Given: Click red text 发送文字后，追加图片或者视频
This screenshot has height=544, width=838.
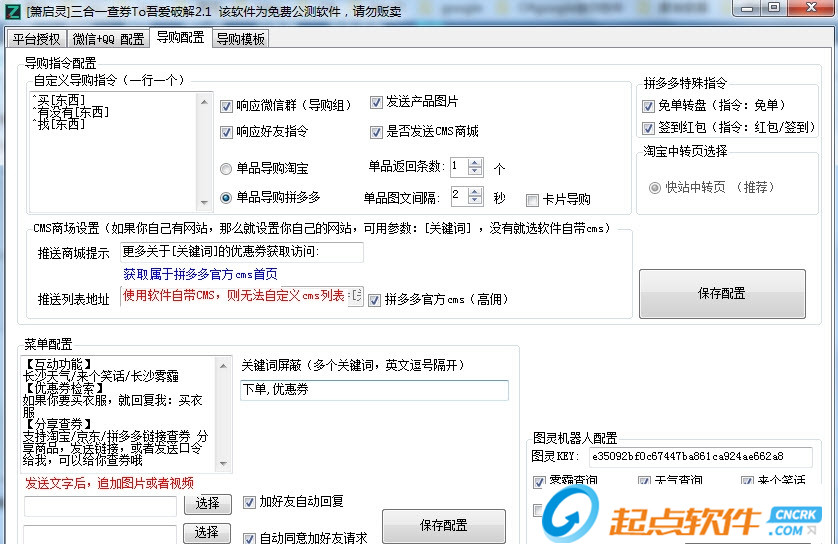Looking at the screenshot, I should [x=110, y=484].
